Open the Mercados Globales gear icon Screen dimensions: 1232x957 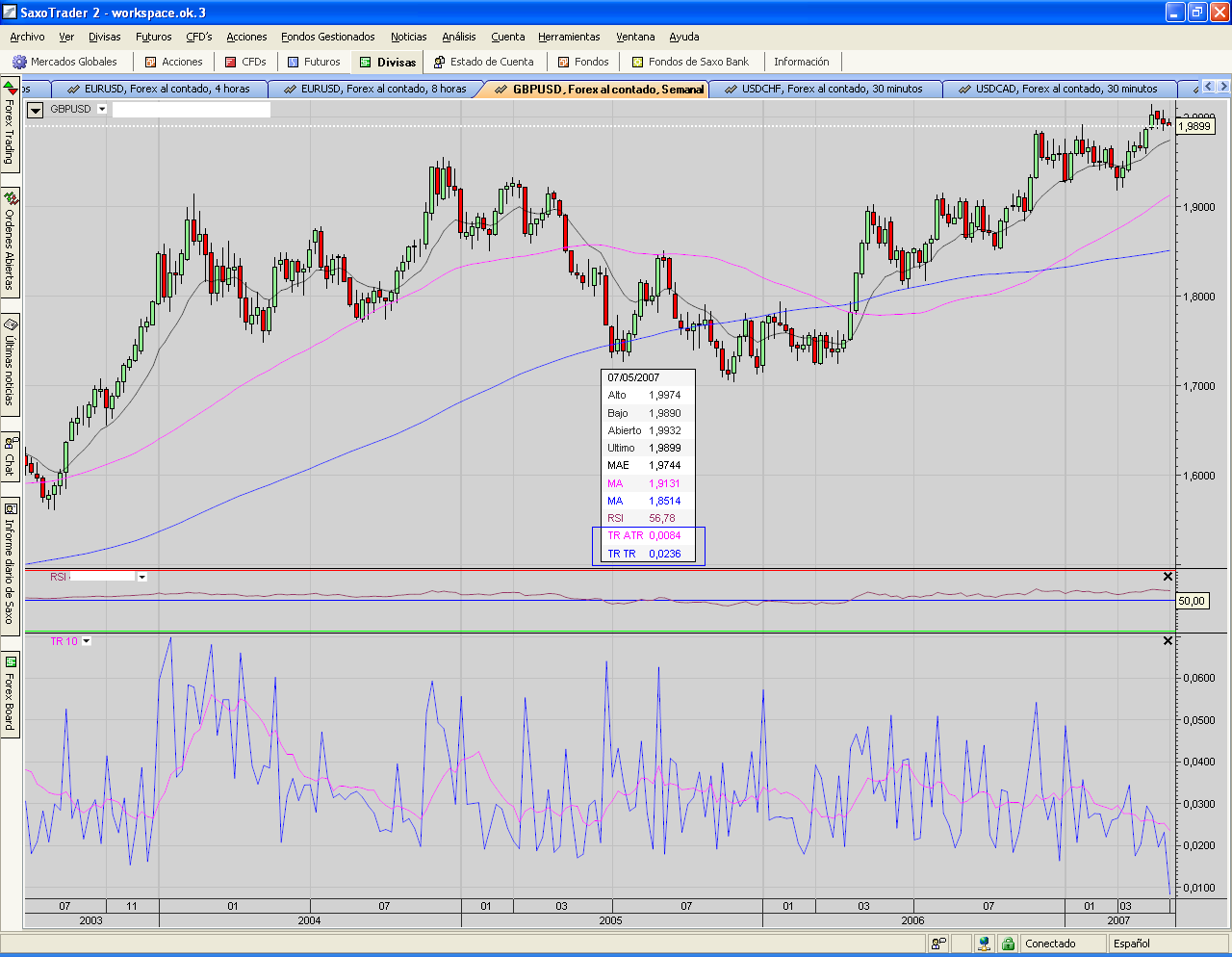[19, 62]
